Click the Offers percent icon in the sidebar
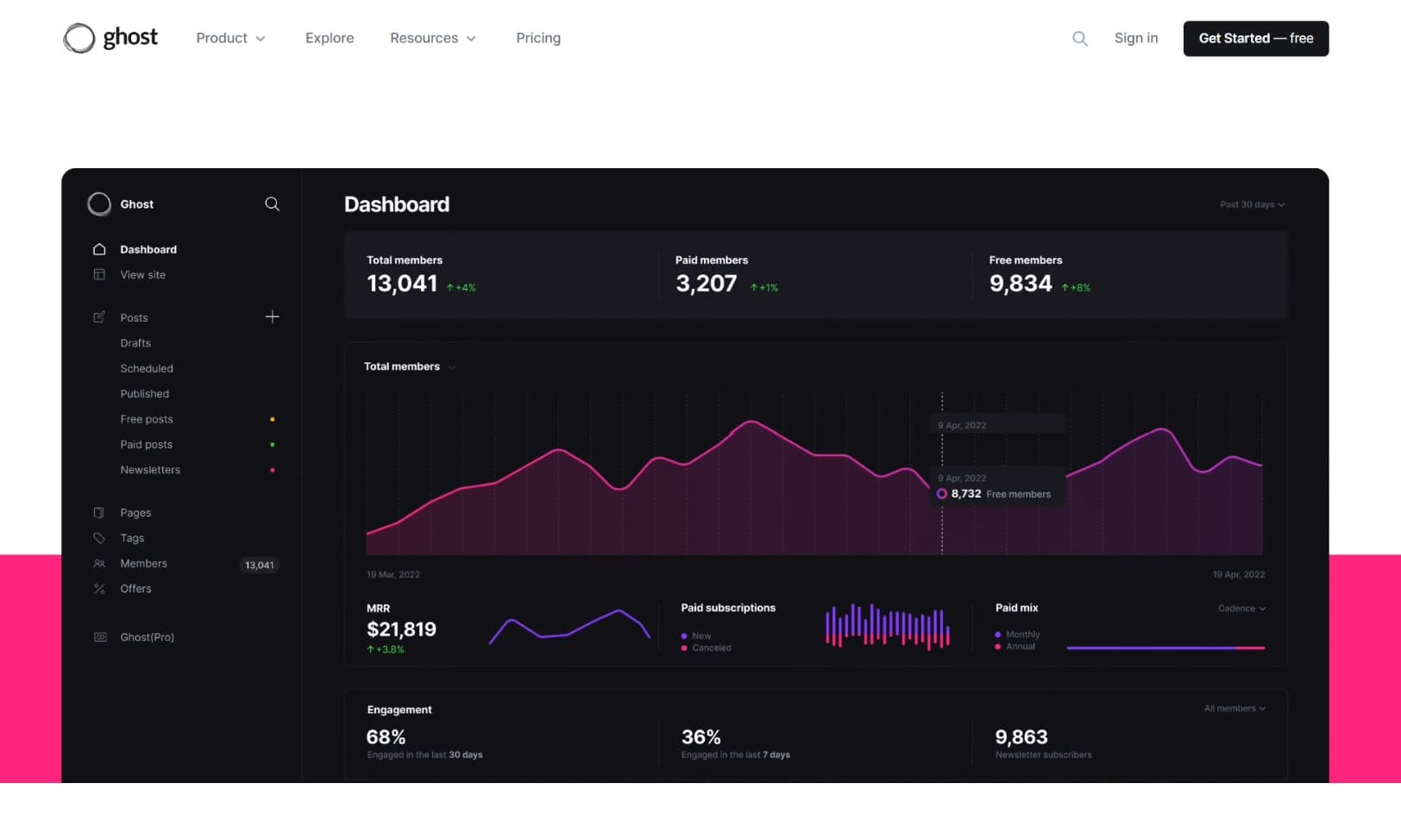The height and width of the screenshot is (840, 1401). (x=99, y=589)
